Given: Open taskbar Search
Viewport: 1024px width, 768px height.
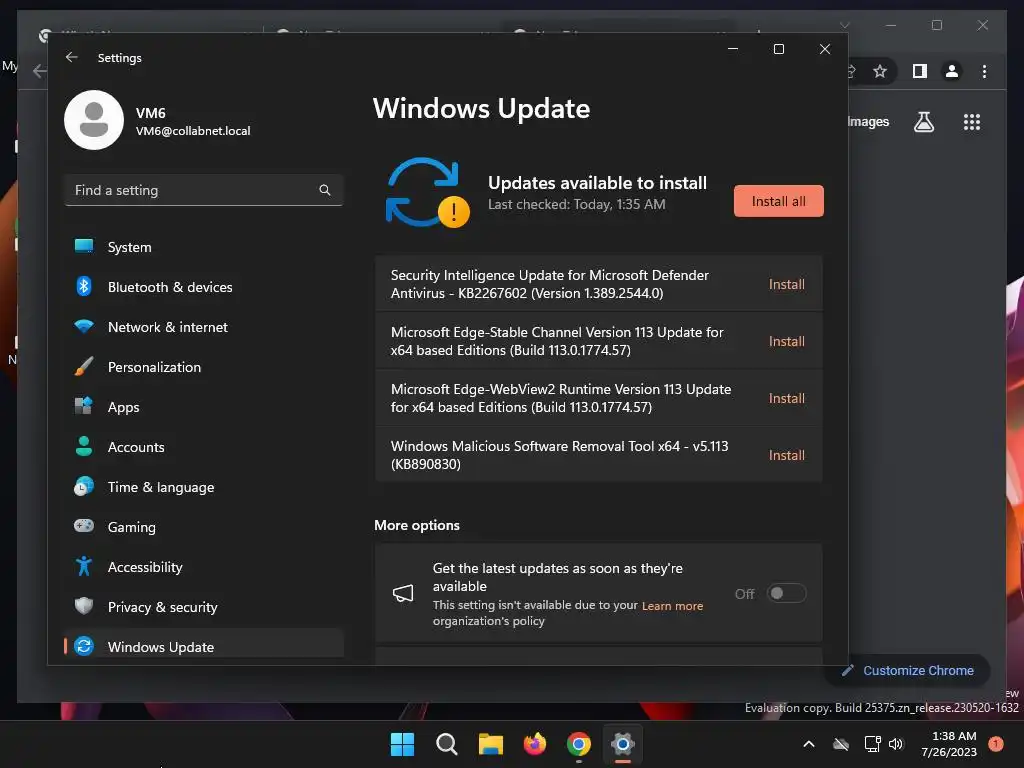Looking at the screenshot, I should (447, 744).
